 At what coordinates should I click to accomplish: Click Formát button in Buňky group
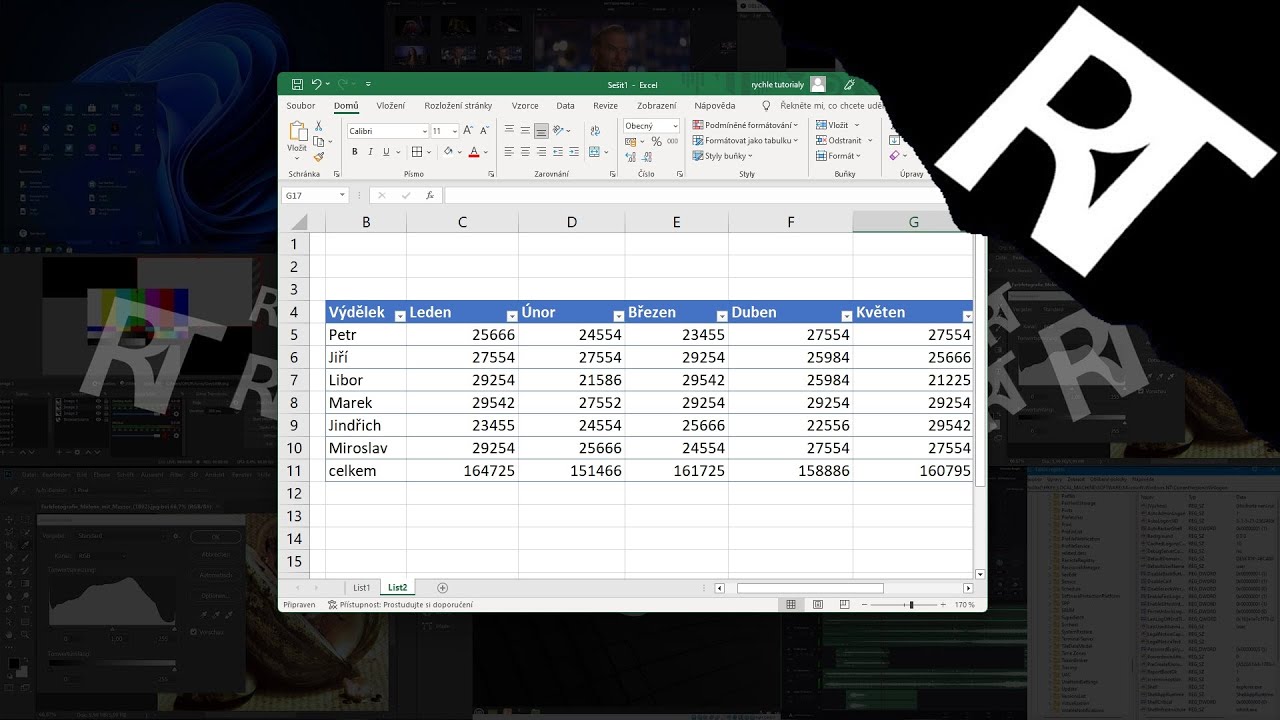pos(838,156)
